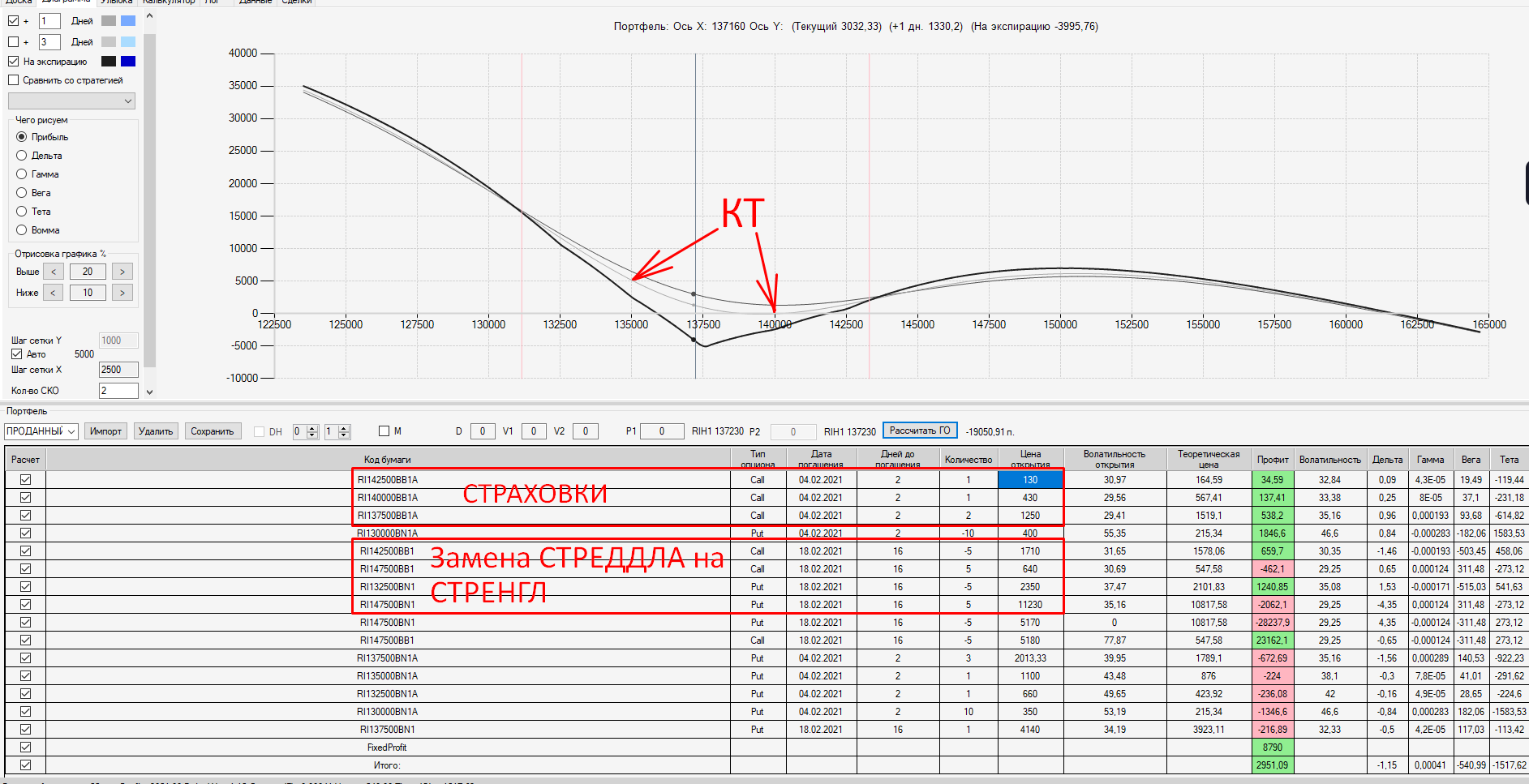Click the Расчет column header
The image size is (1529, 784).
pos(26,460)
